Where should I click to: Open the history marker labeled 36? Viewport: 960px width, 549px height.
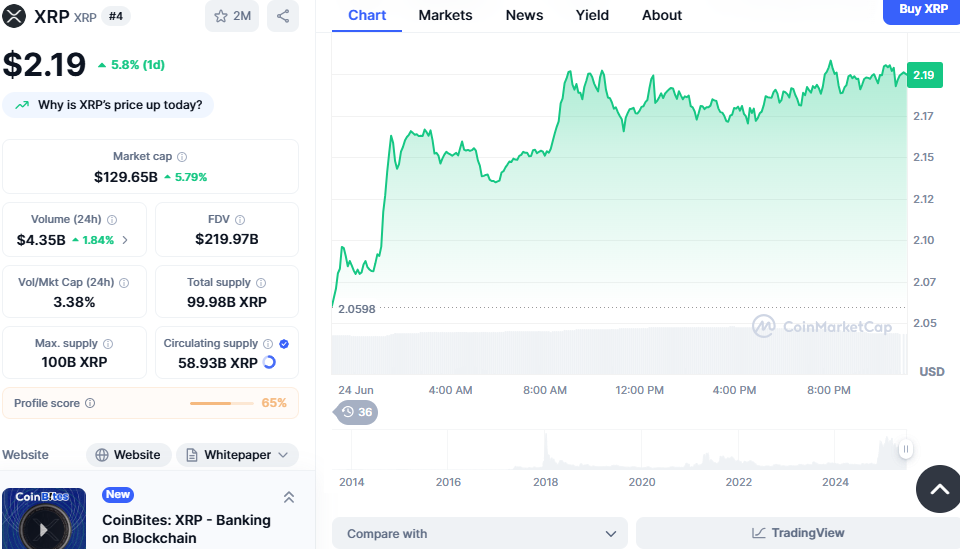tap(356, 412)
